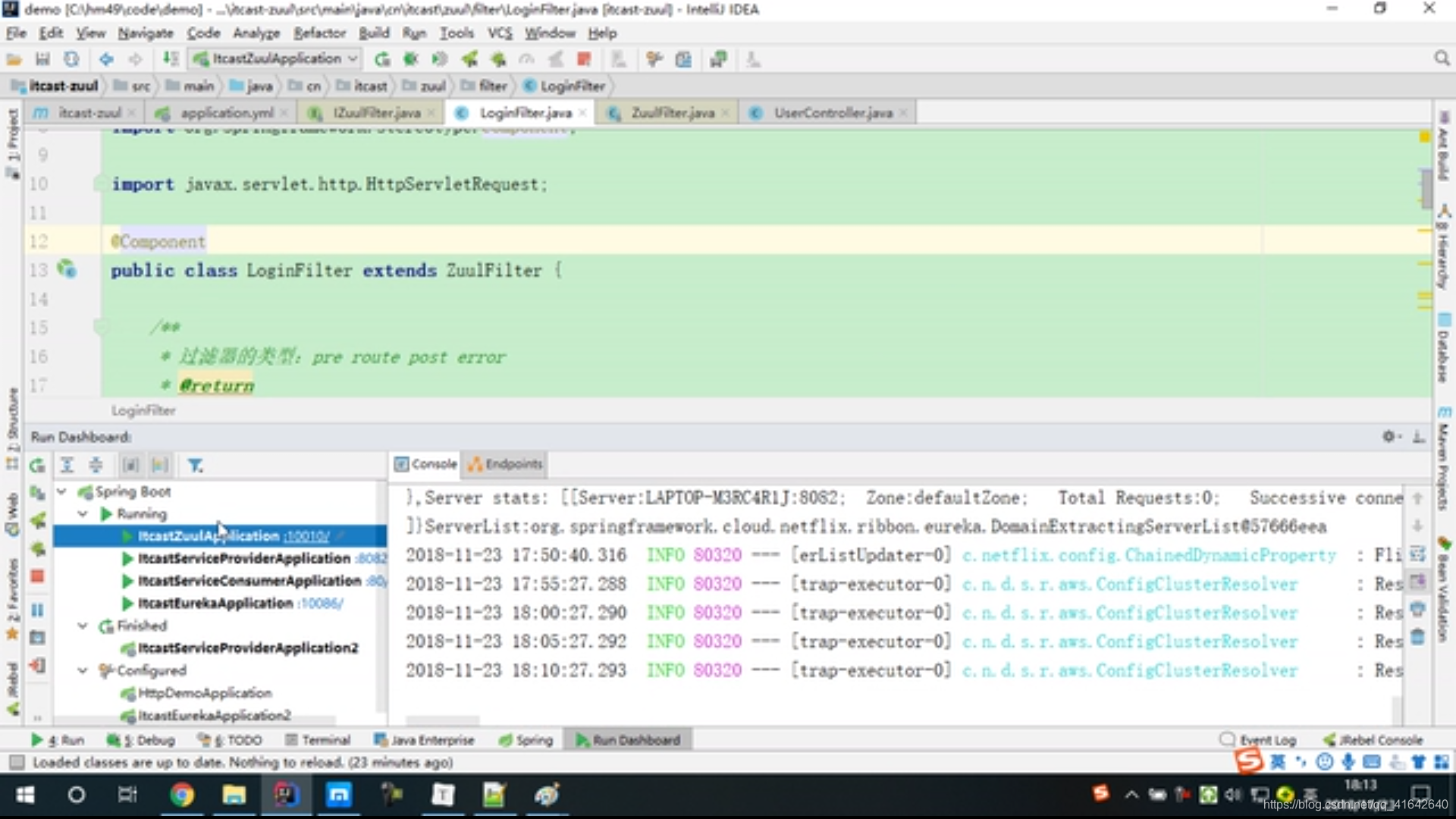Select HttpDemoApplication under Configured
Image resolution: width=1456 pixels, height=819 pixels.
coord(204,693)
